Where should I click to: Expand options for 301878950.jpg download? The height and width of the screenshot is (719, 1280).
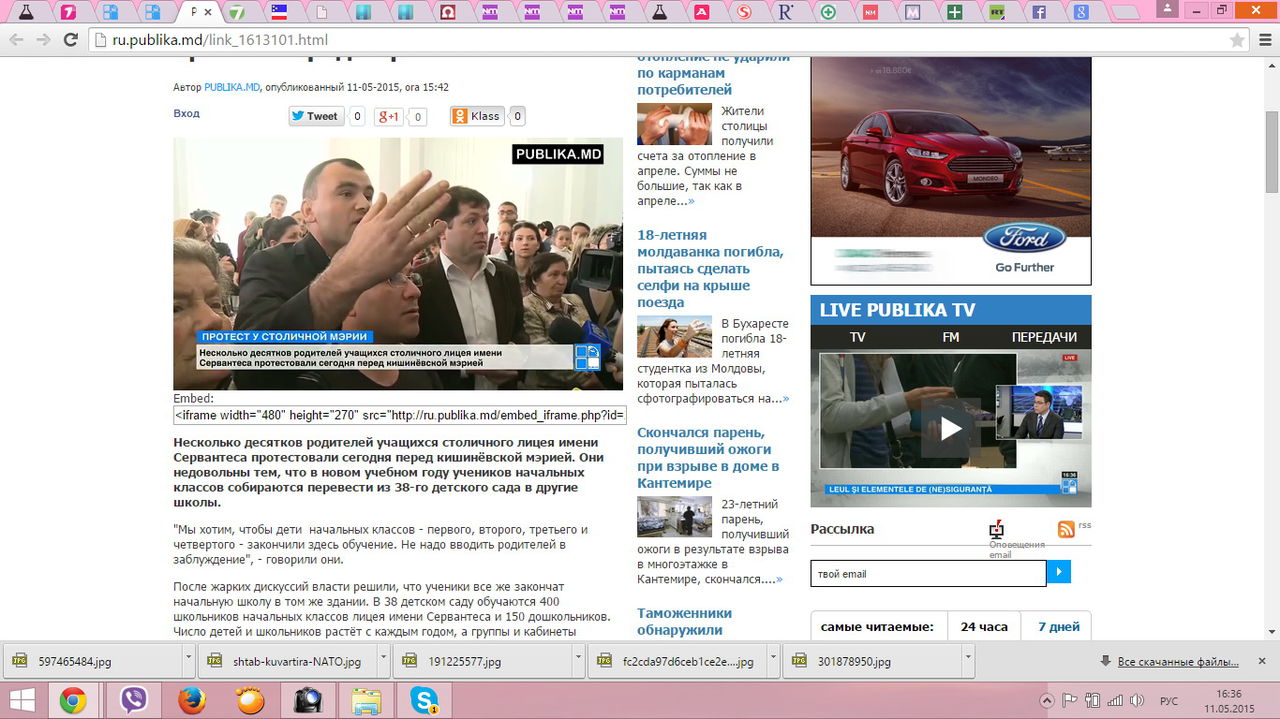[x=968, y=661]
